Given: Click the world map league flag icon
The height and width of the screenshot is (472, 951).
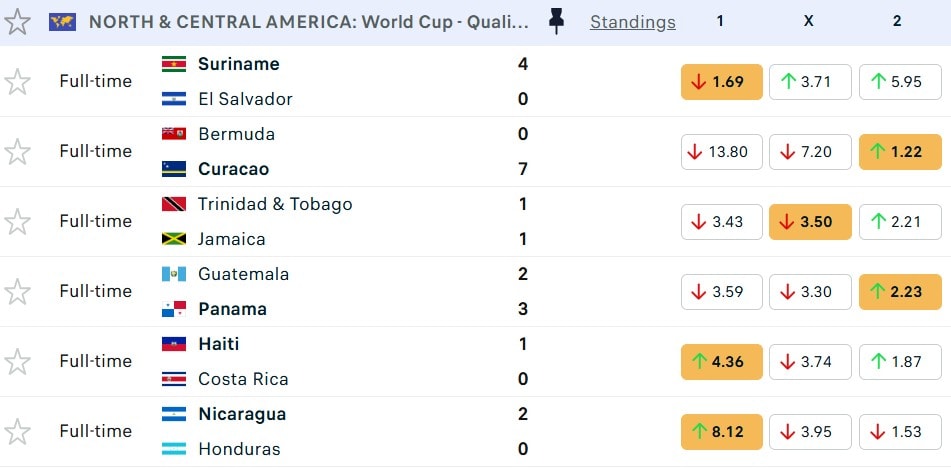Looking at the screenshot, I should [x=62, y=22].
